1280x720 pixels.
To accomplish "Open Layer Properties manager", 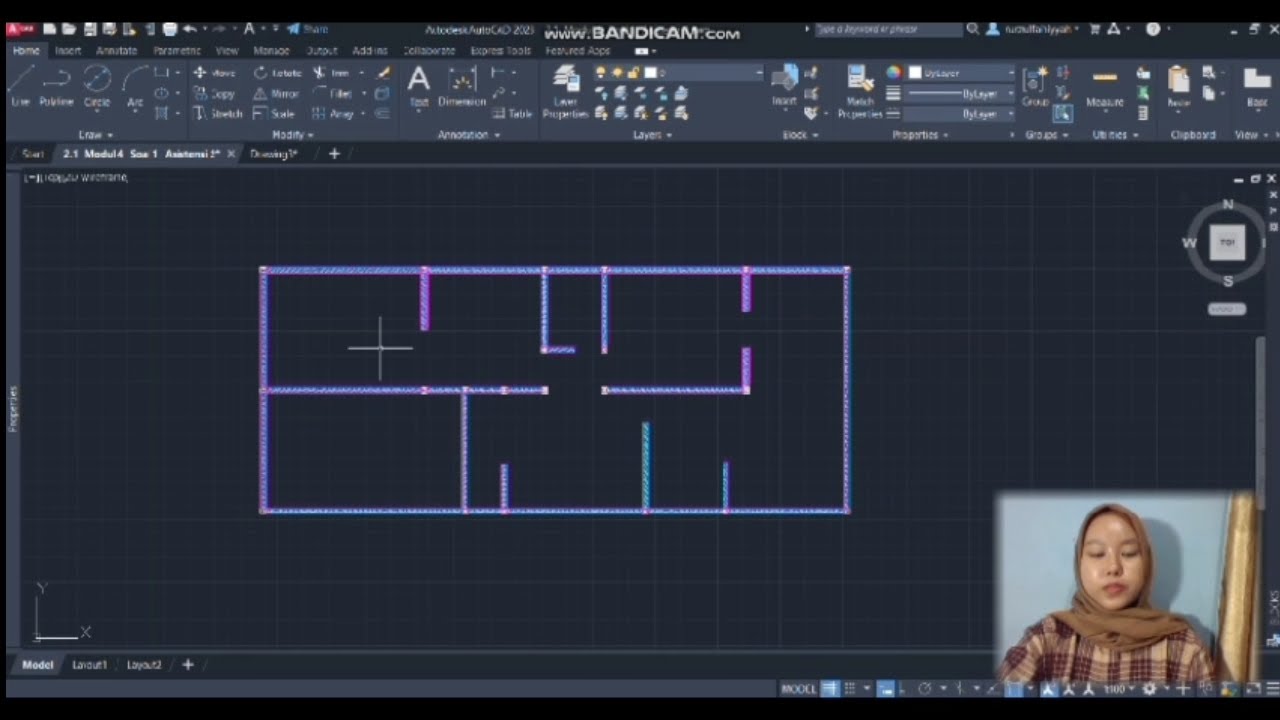I will tap(566, 92).
